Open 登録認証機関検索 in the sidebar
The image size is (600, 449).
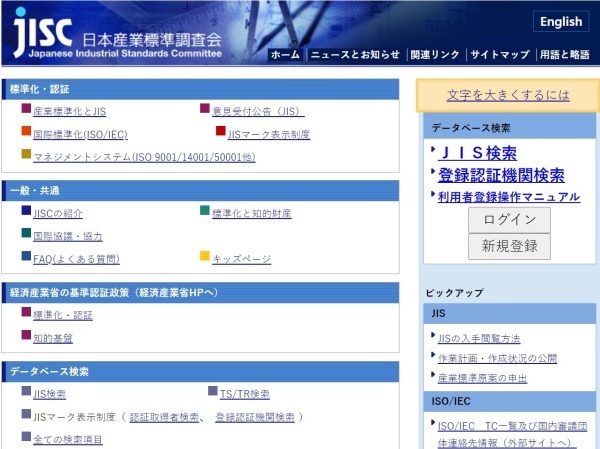(500, 175)
